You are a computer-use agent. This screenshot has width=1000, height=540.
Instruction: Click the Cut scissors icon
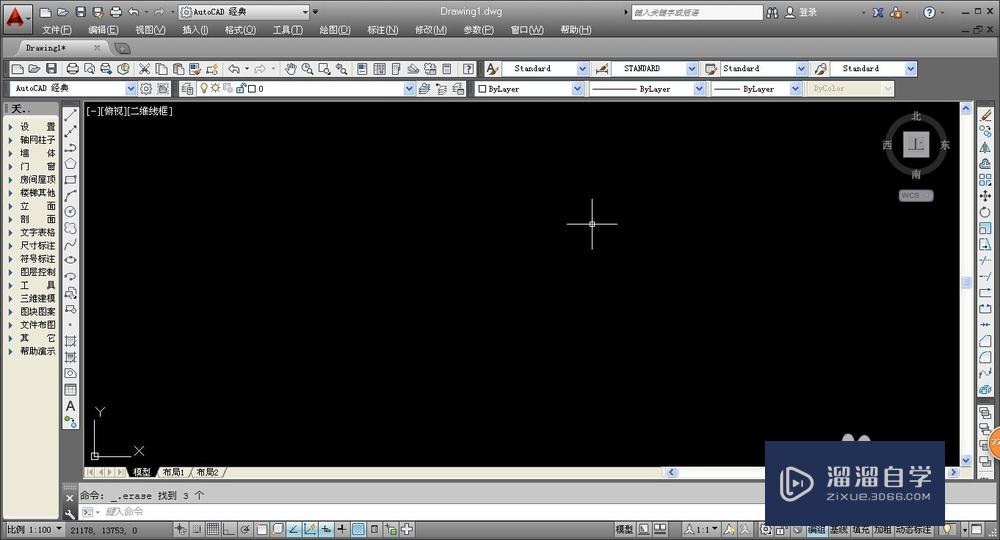pos(145,69)
